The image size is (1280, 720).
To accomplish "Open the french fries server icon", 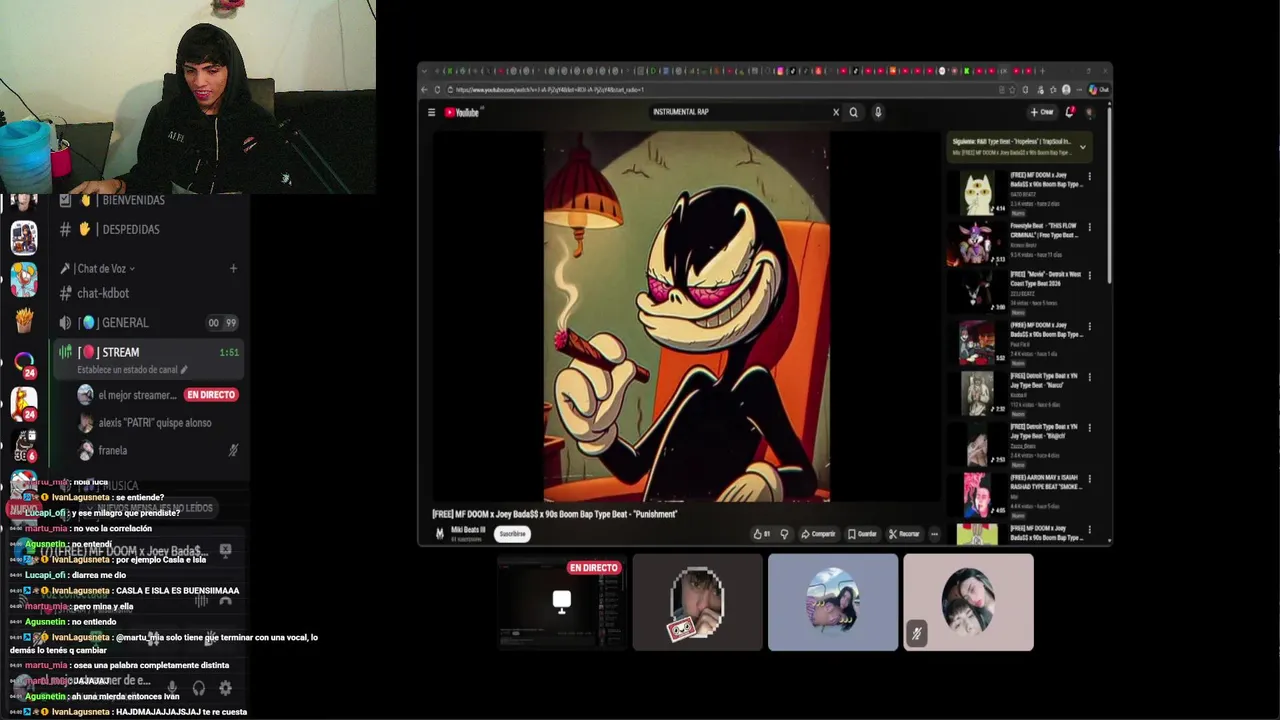I will 24,320.
